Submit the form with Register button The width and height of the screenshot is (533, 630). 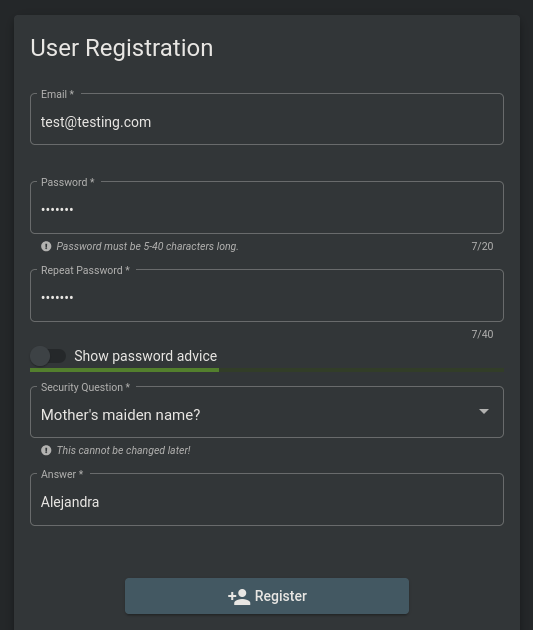267,596
